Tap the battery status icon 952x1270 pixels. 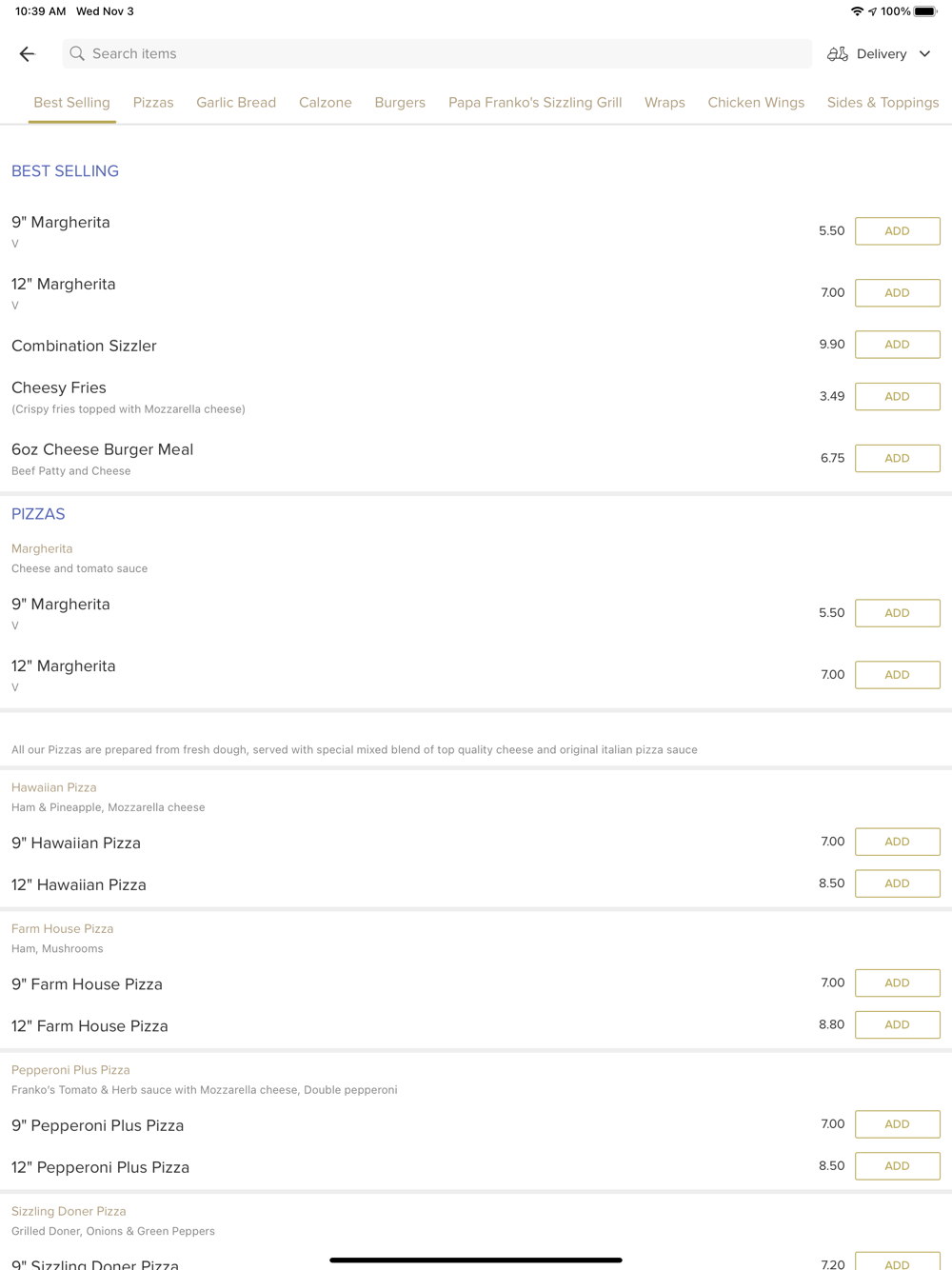pyautogui.click(x=924, y=11)
